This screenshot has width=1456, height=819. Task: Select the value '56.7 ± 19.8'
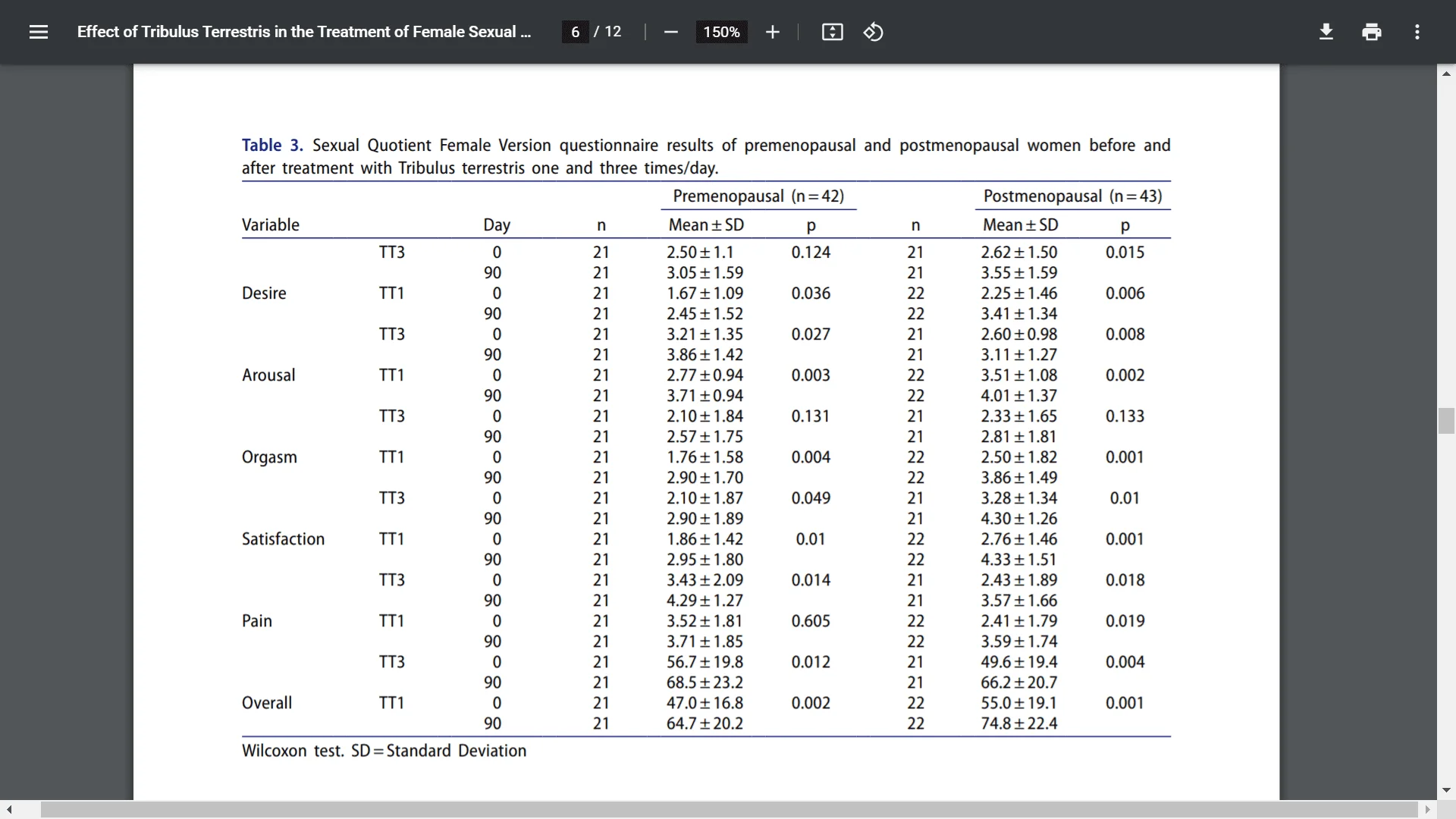pos(704,662)
